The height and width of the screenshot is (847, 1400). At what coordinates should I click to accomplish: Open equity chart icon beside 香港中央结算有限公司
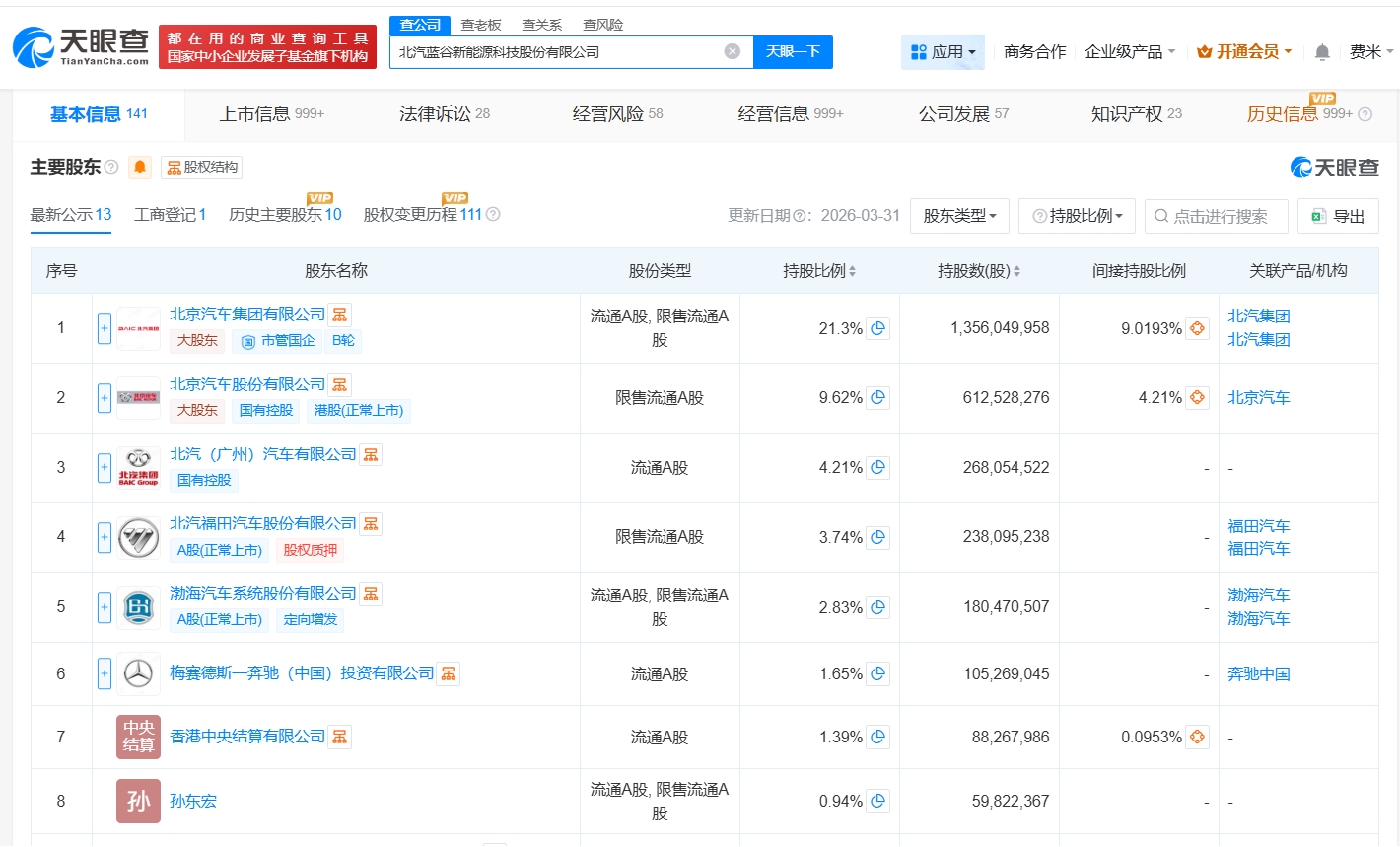point(339,737)
